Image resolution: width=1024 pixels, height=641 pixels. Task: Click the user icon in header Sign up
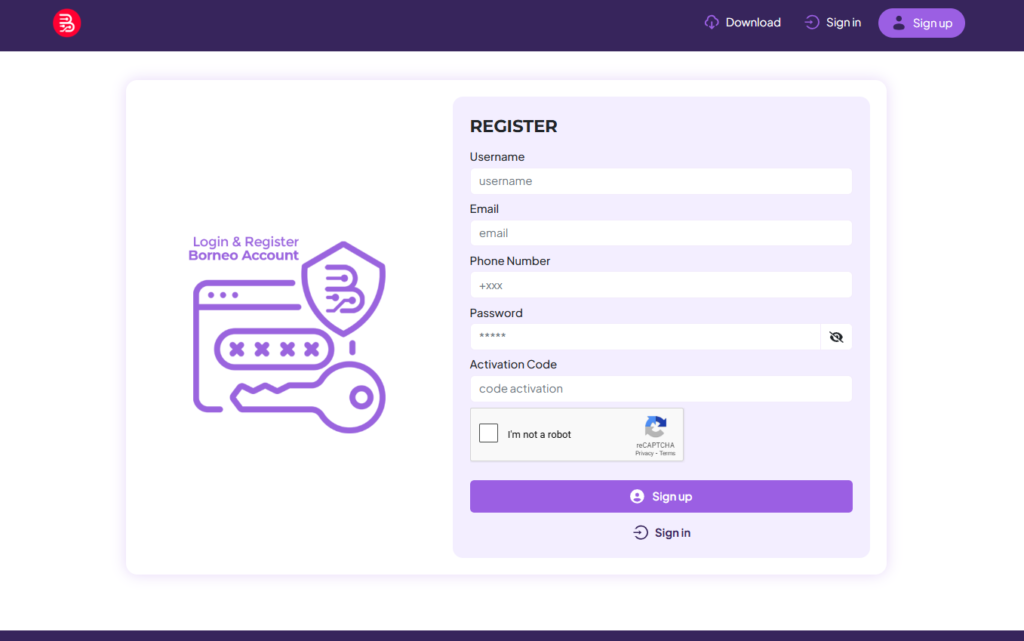tap(898, 23)
